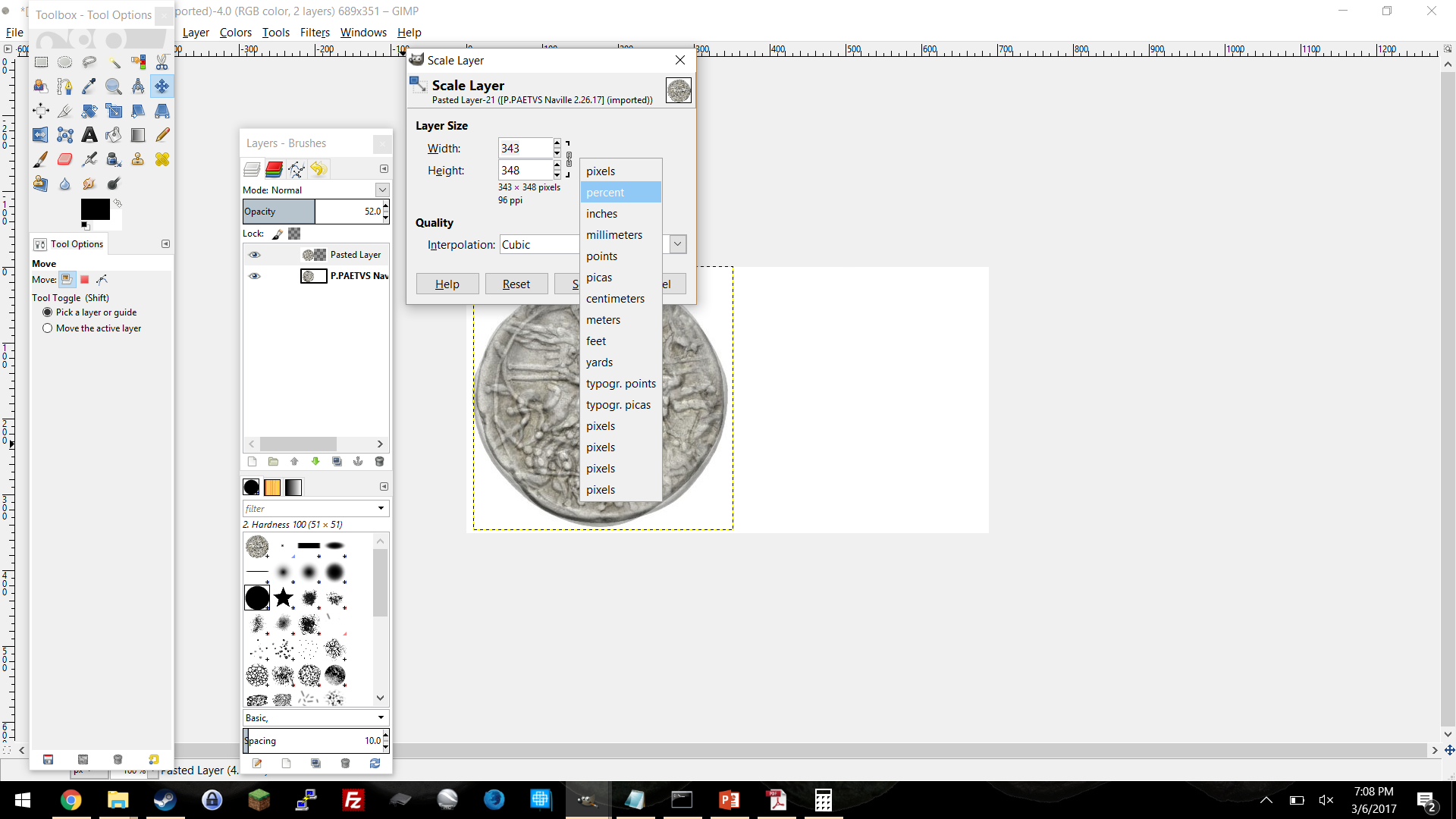
Task: Select the Smudge finger tool
Action: click(89, 184)
